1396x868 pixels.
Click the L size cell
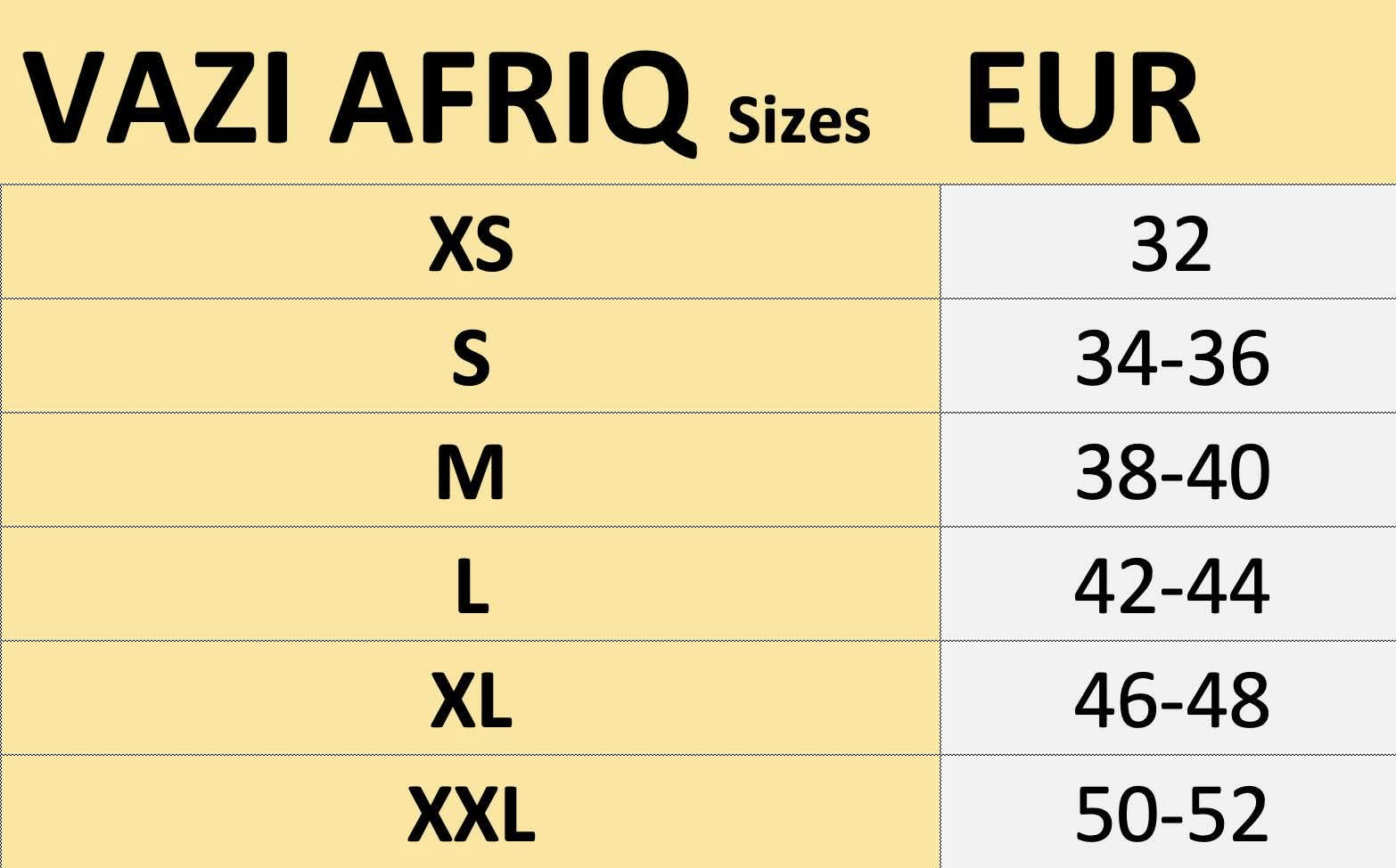tap(471, 586)
